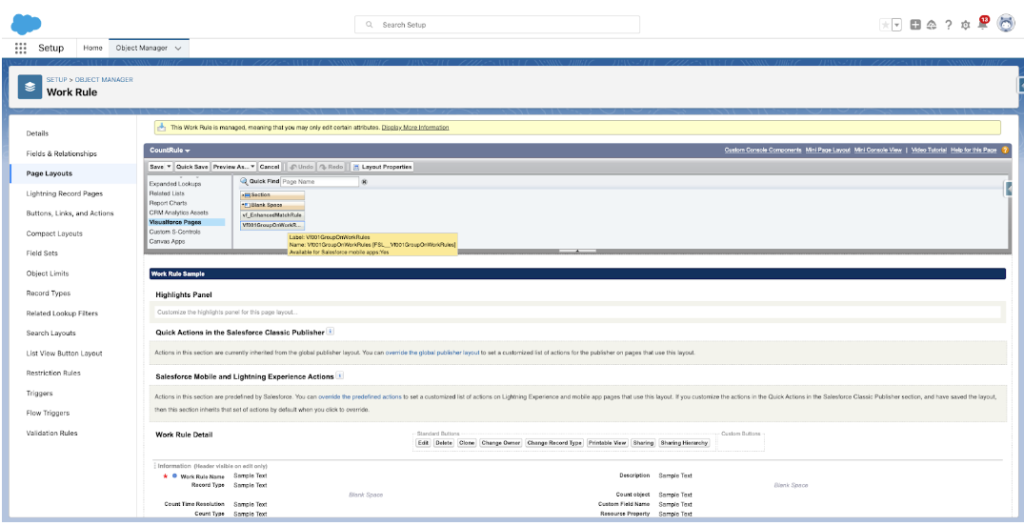Click the Undo button
The height and width of the screenshot is (526, 1024).
tap(301, 167)
